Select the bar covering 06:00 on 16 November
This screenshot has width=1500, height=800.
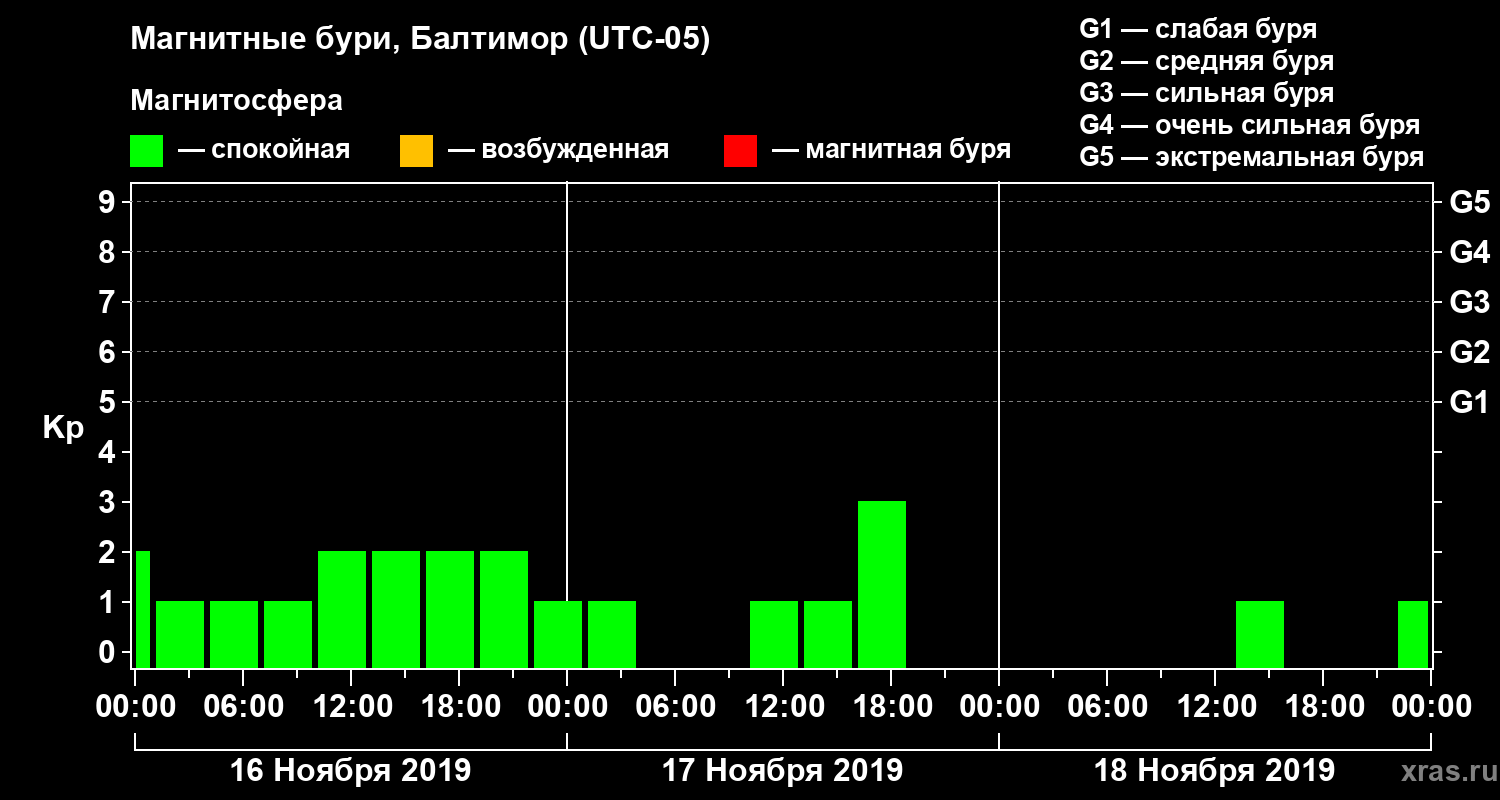pos(234,634)
